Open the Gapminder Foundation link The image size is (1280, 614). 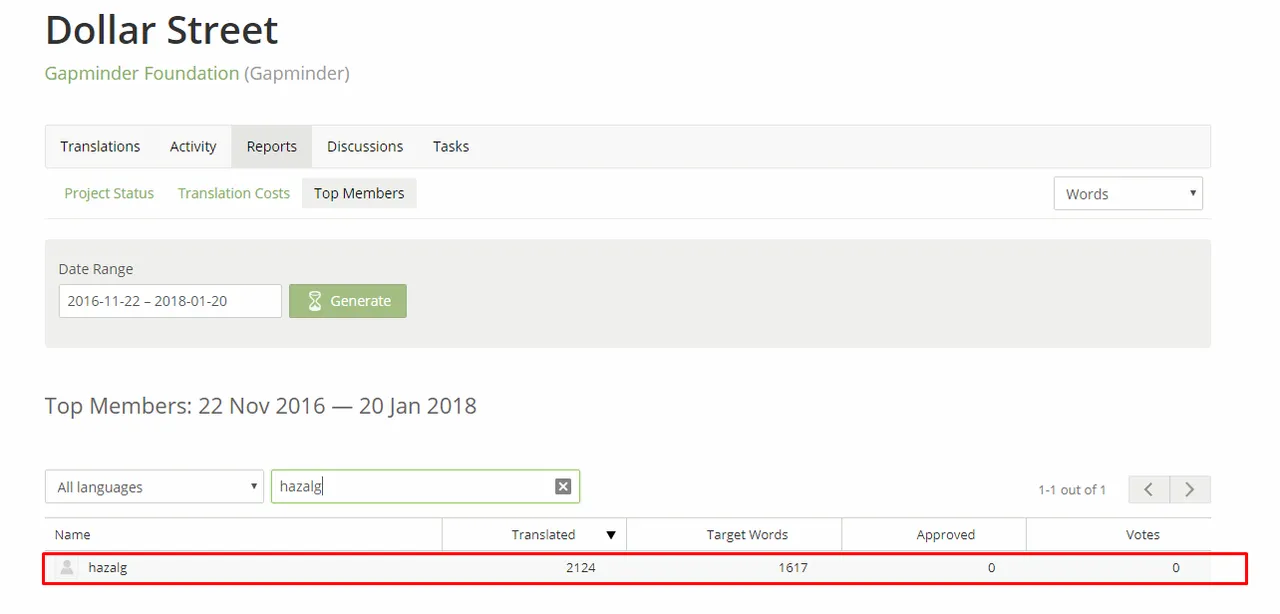point(142,73)
